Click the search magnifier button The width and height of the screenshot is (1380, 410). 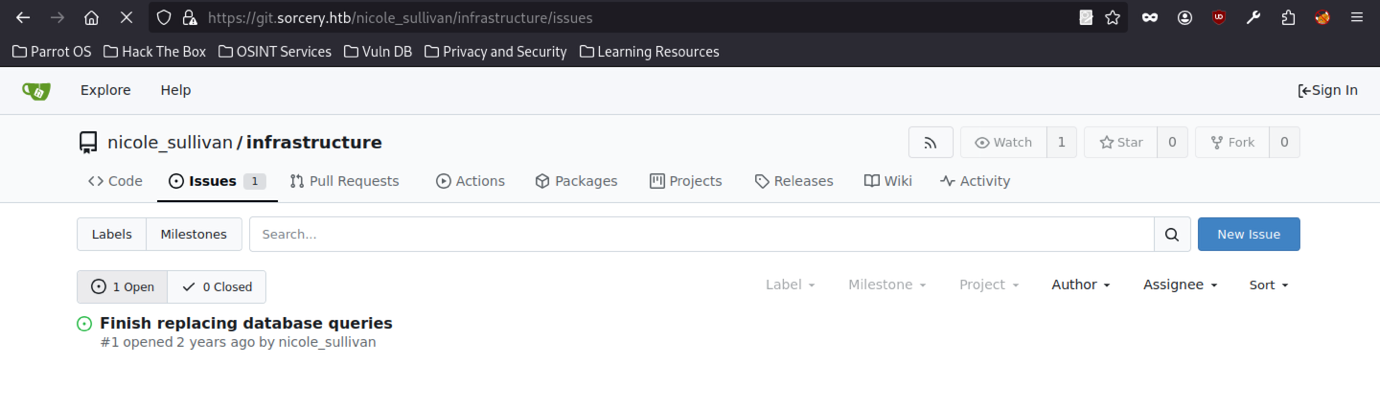[x=1171, y=234]
